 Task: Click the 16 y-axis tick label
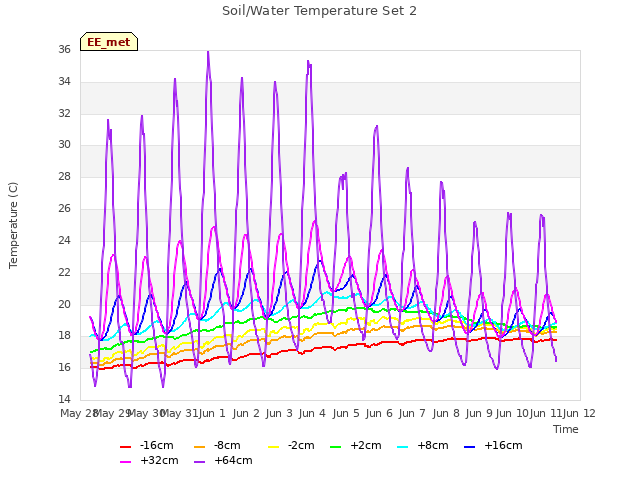pyautogui.click(x=64, y=367)
